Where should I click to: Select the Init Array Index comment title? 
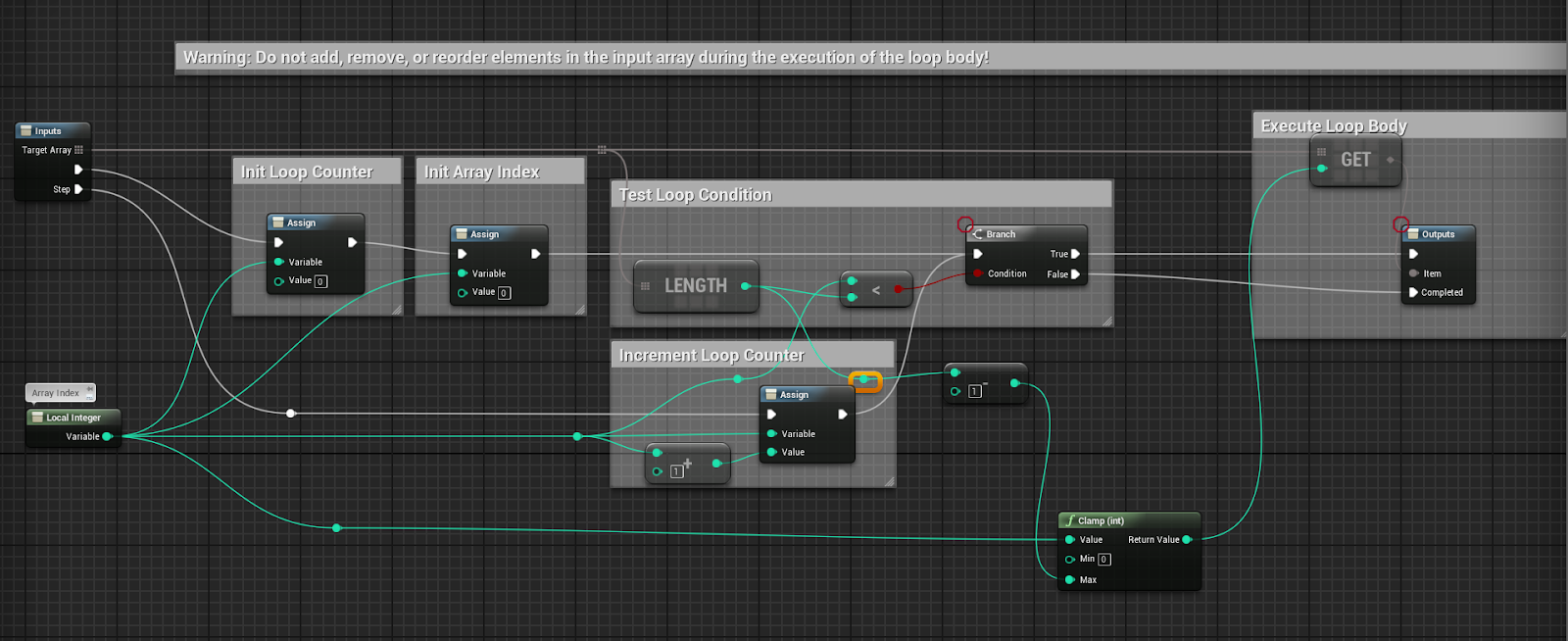pos(481,173)
